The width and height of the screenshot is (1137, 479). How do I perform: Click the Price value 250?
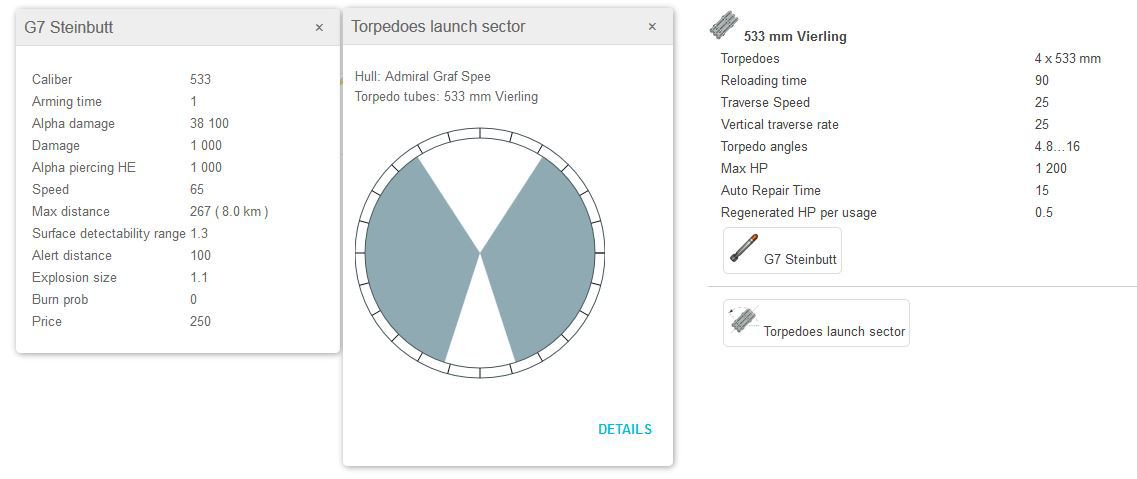pyautogui.click(x=200, y=322)
